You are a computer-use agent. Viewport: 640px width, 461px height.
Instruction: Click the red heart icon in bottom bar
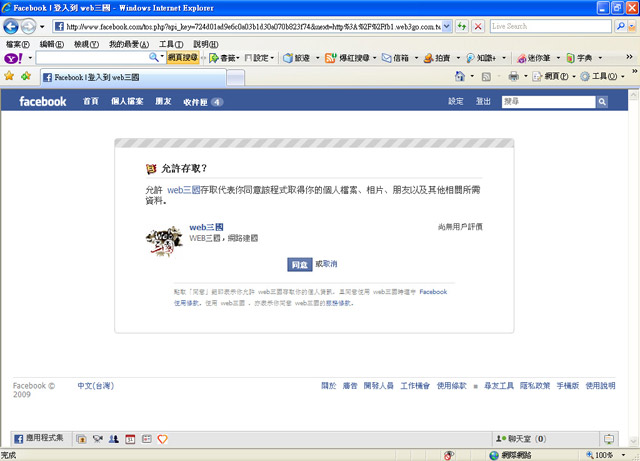(162, 439)
